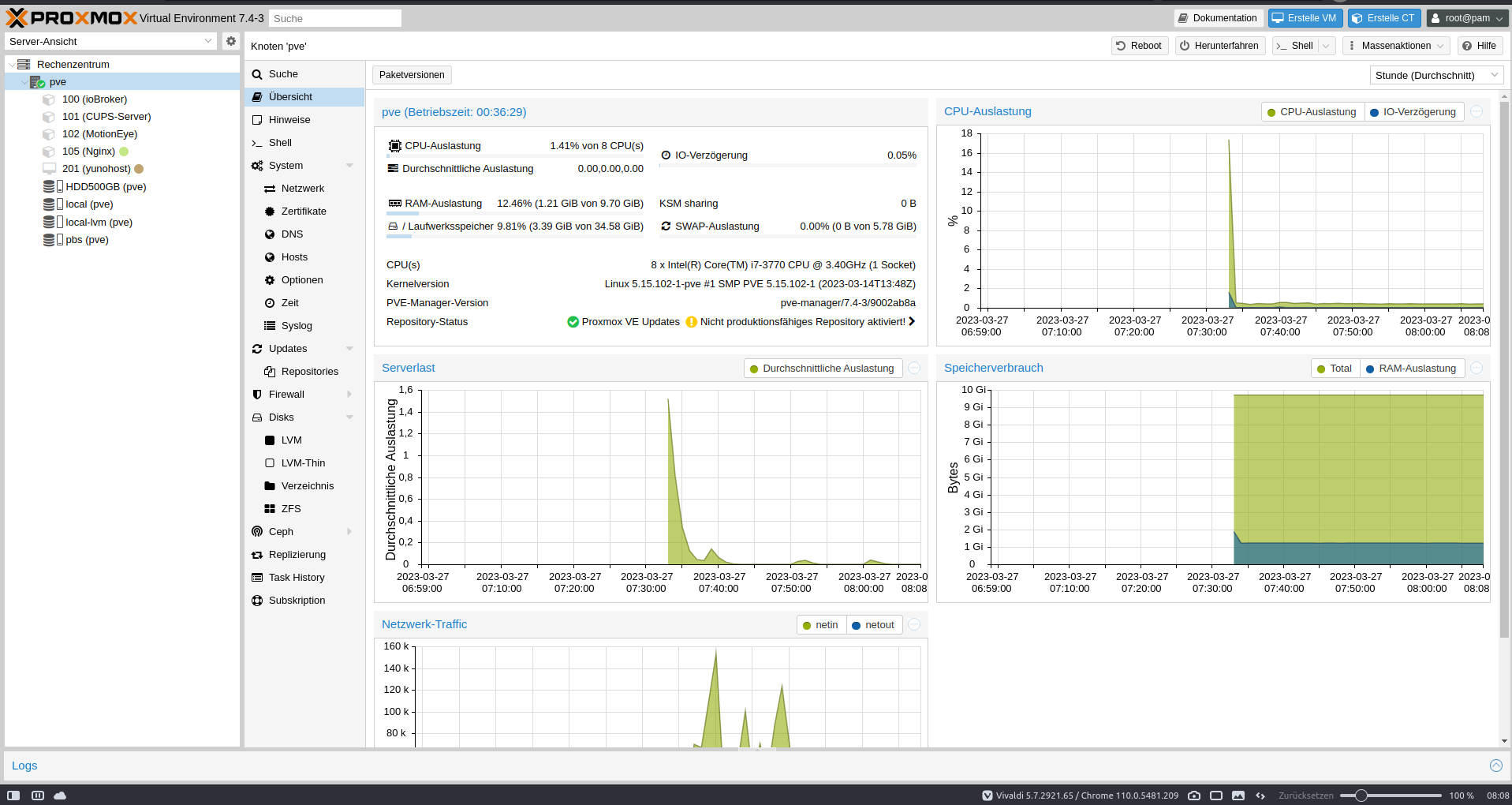Viewport: 1512px width, 805px height.
Task: Open Hinweise notes page
Action: pos(304,120)
